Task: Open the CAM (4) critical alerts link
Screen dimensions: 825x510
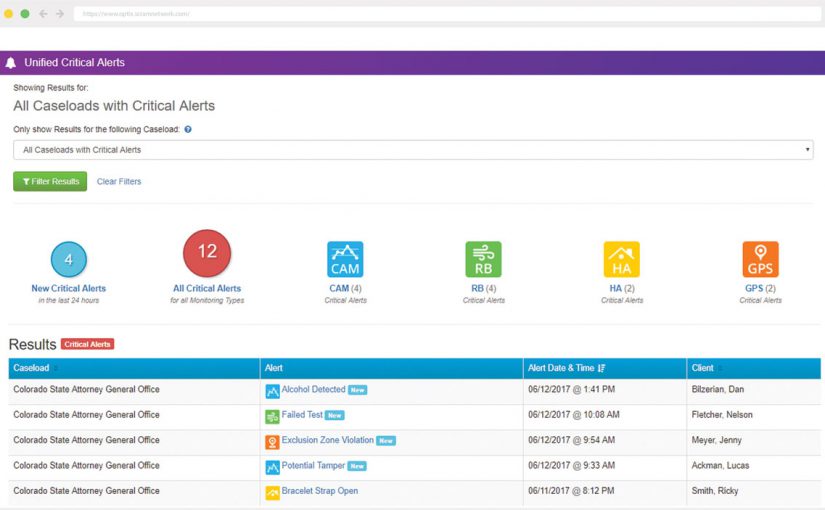Action: click(345, 288)
